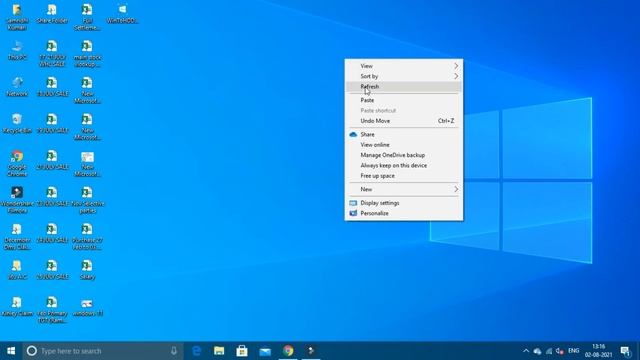Choose Free up space entry
The image size is (640, 360).
[404, 176]
